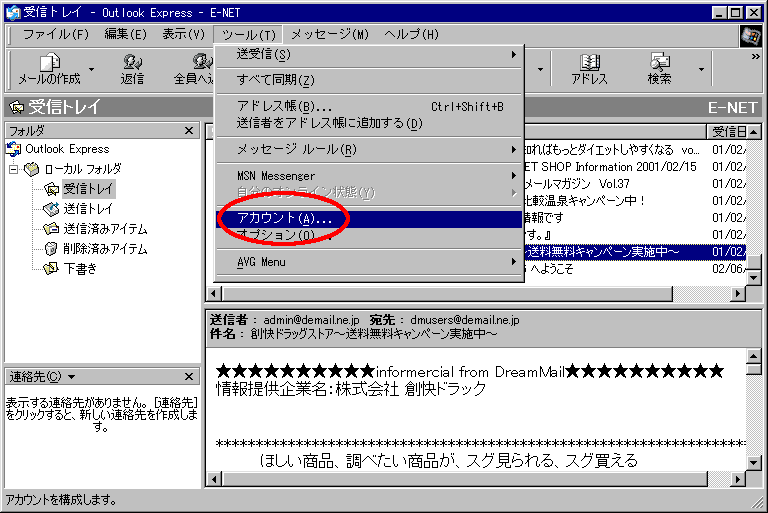Click preview pane horizontal scroll right arrow
This screenshot has height=513, width=768.
pos(738,479)
